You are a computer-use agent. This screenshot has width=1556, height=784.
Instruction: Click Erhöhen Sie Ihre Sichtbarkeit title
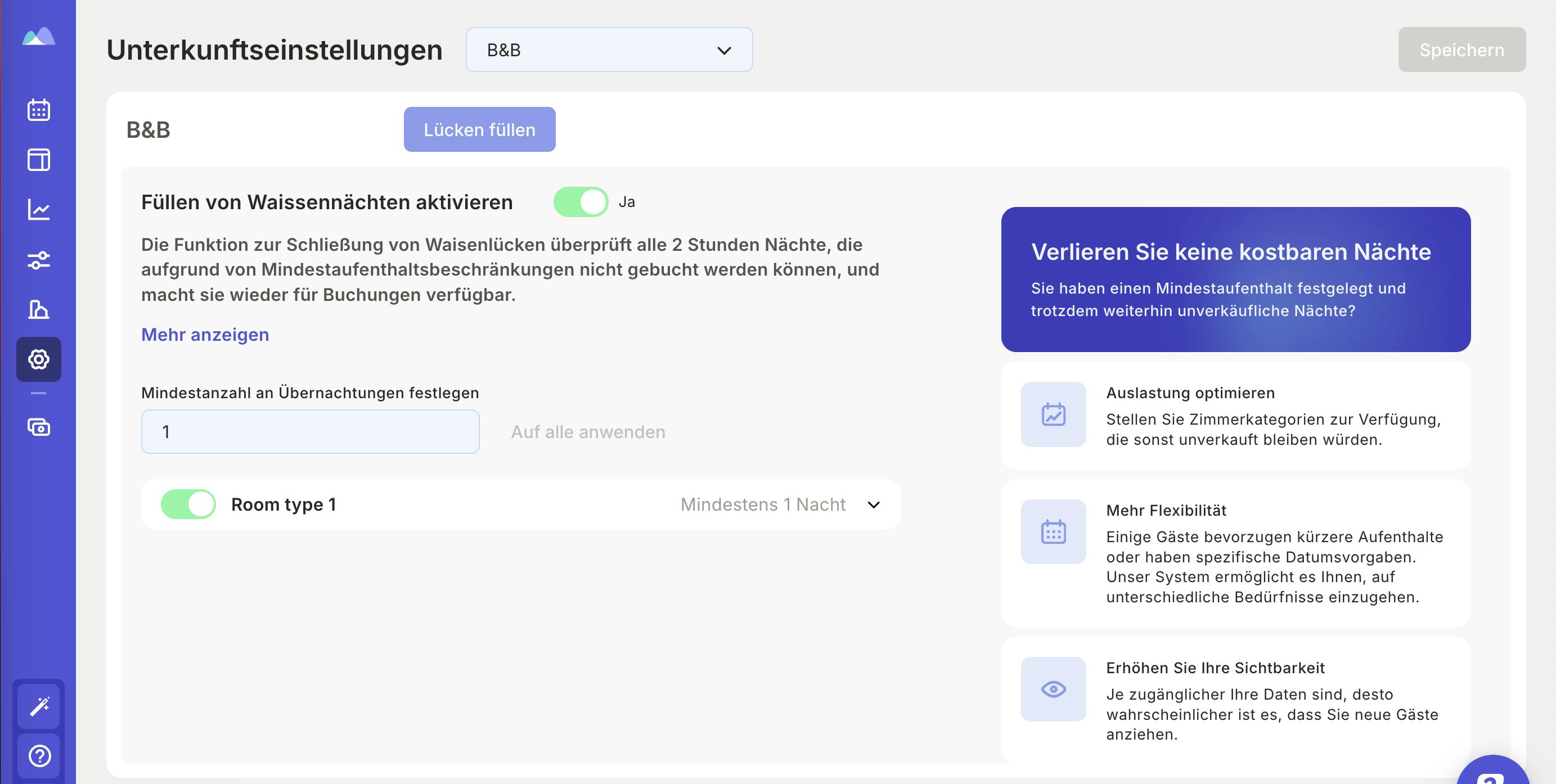pos(1215,668)
